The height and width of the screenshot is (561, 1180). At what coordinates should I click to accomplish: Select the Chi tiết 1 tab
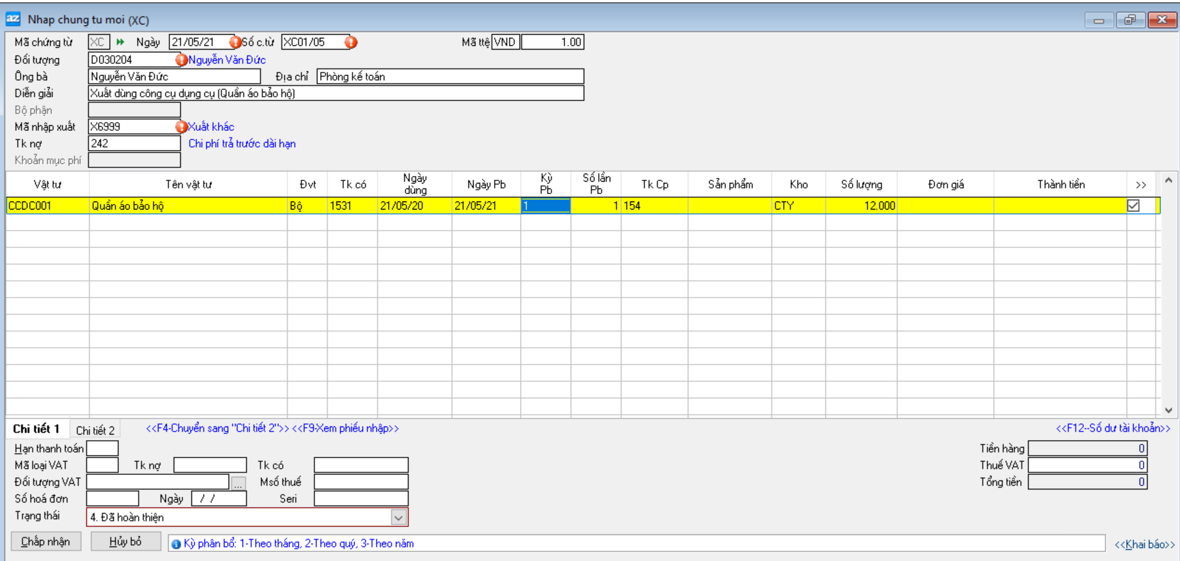36,429
